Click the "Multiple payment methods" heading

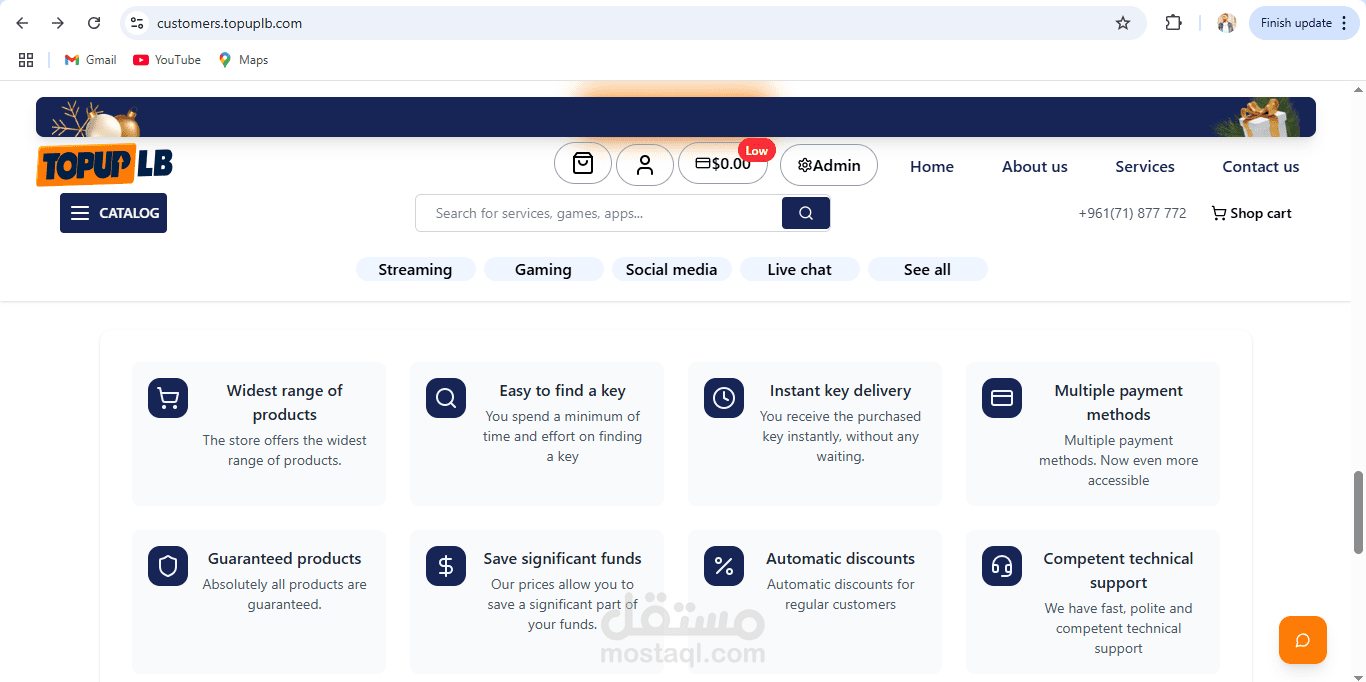point(1118,403)
